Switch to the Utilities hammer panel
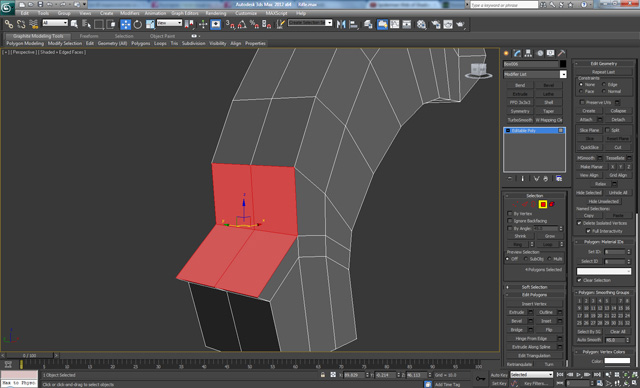 [x=562, y=53]
